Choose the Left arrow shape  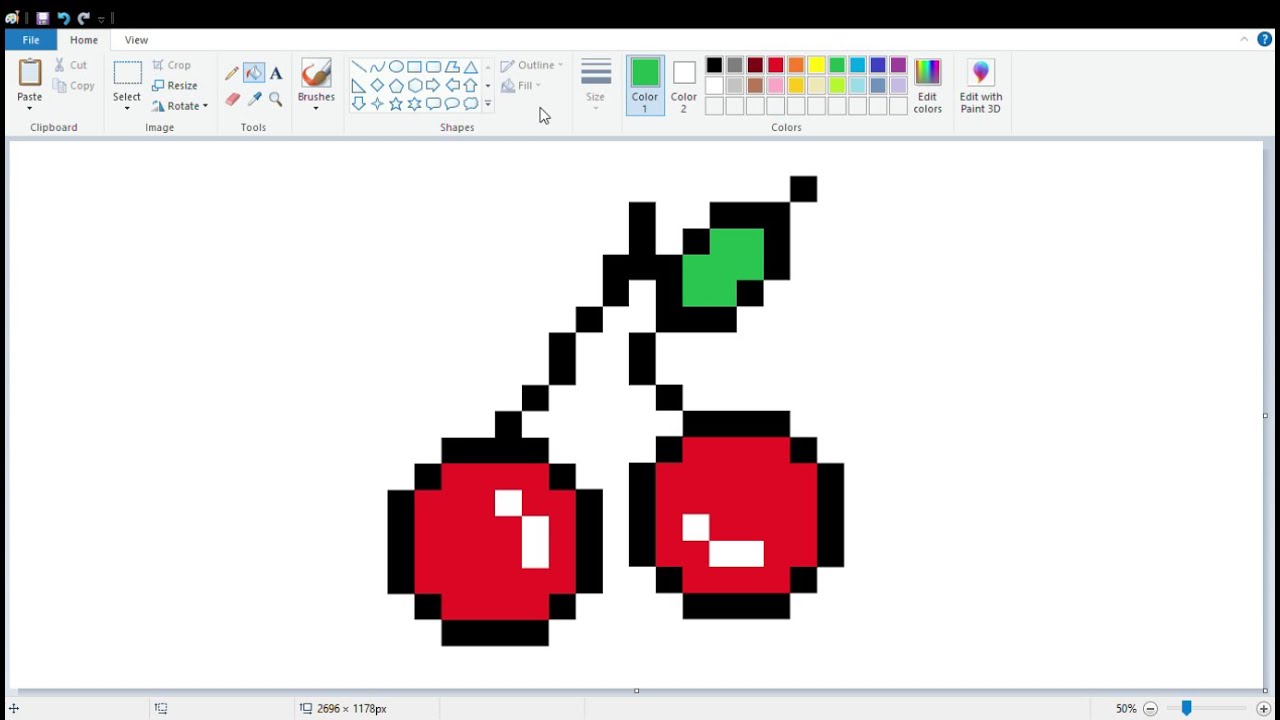tap(452, 85)
